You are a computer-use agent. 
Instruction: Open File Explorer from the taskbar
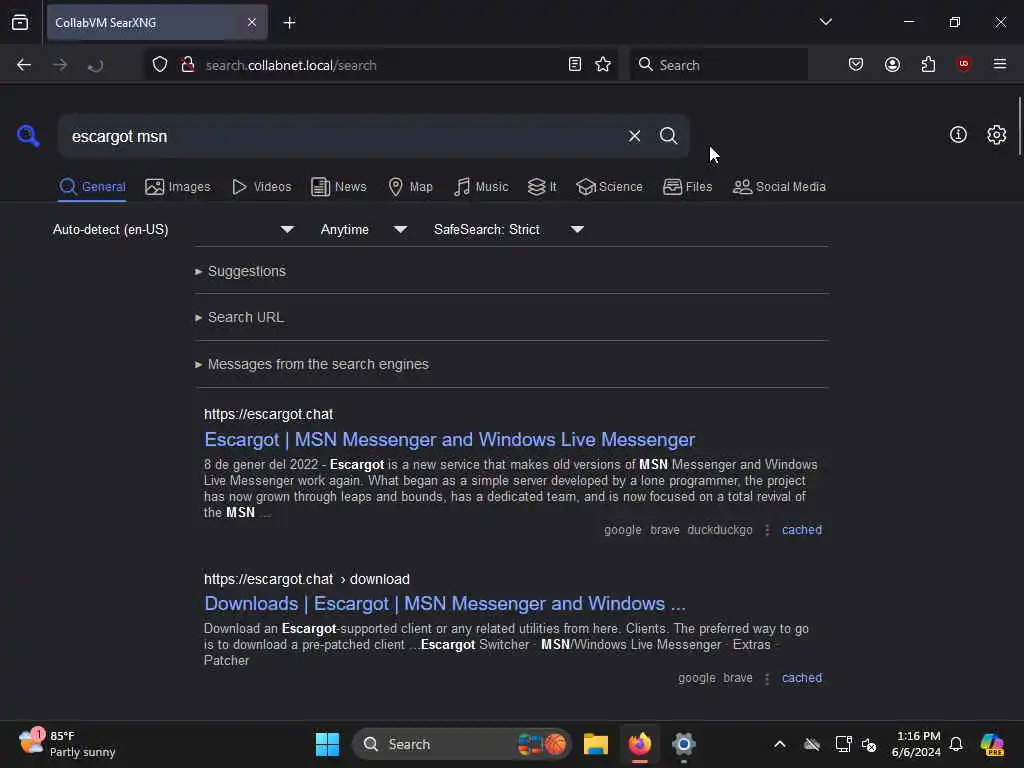[x=596, y=744]
